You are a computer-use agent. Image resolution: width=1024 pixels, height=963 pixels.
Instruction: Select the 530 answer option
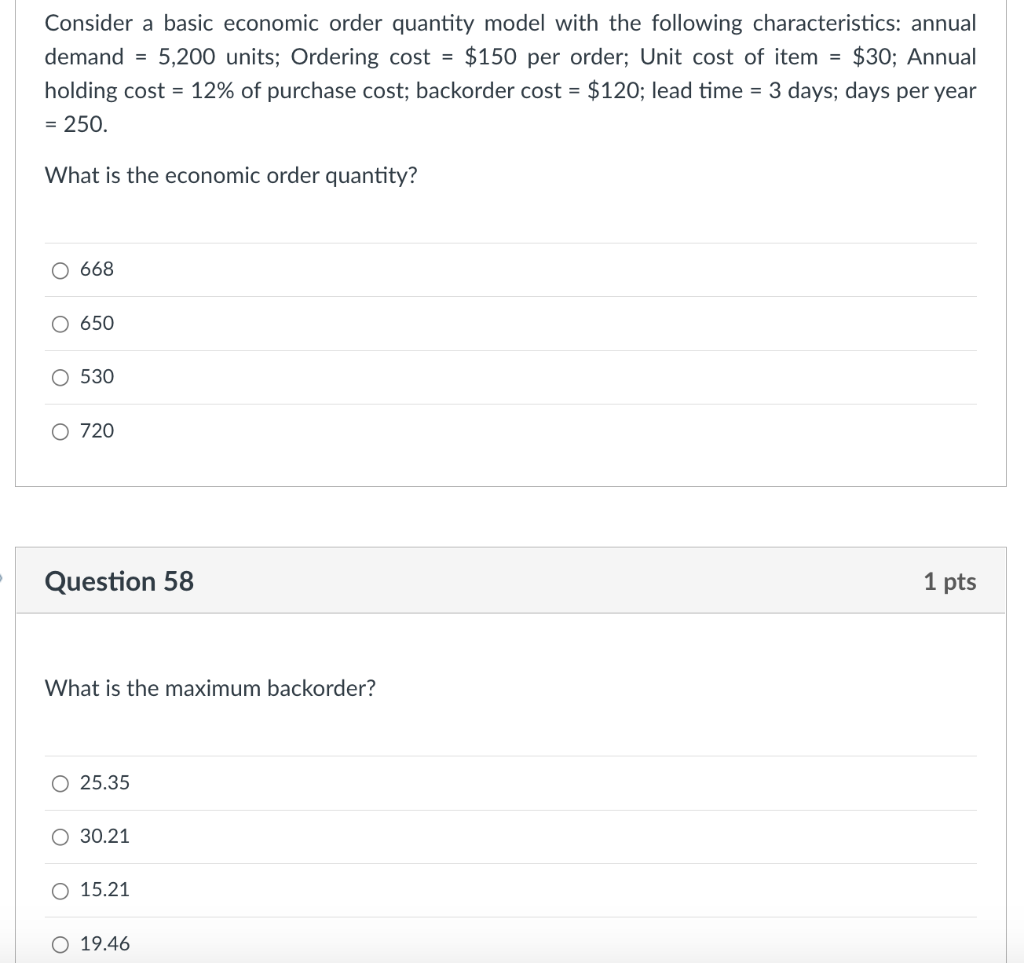(60, 377)
